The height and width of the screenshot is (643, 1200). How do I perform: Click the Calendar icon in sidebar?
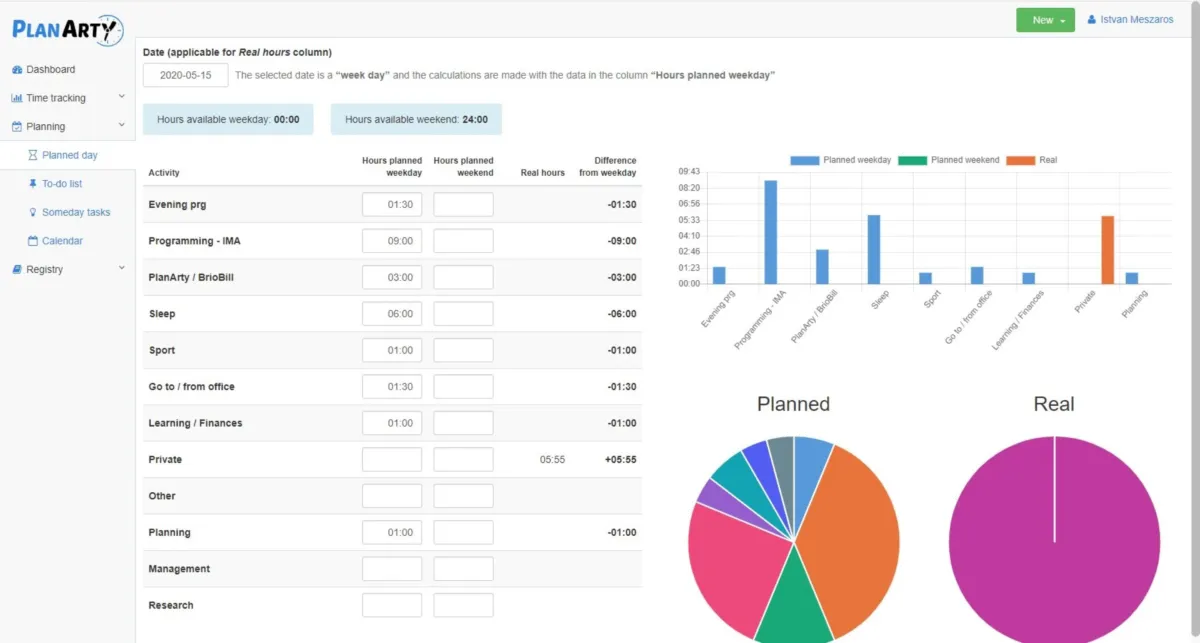pyautogui.click(x=33, y=241)
